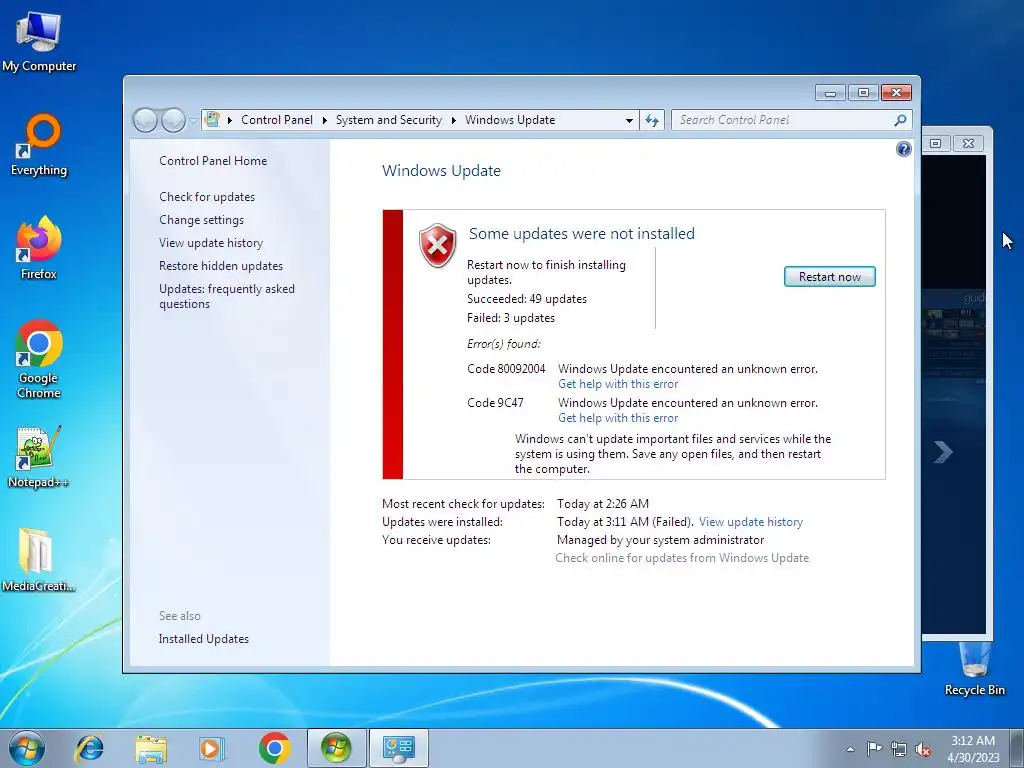Image resolution: width=1024 pixels, height=768 pixels.
Task: Open My Computer desktop icon
Action: (x=39, y=42)
